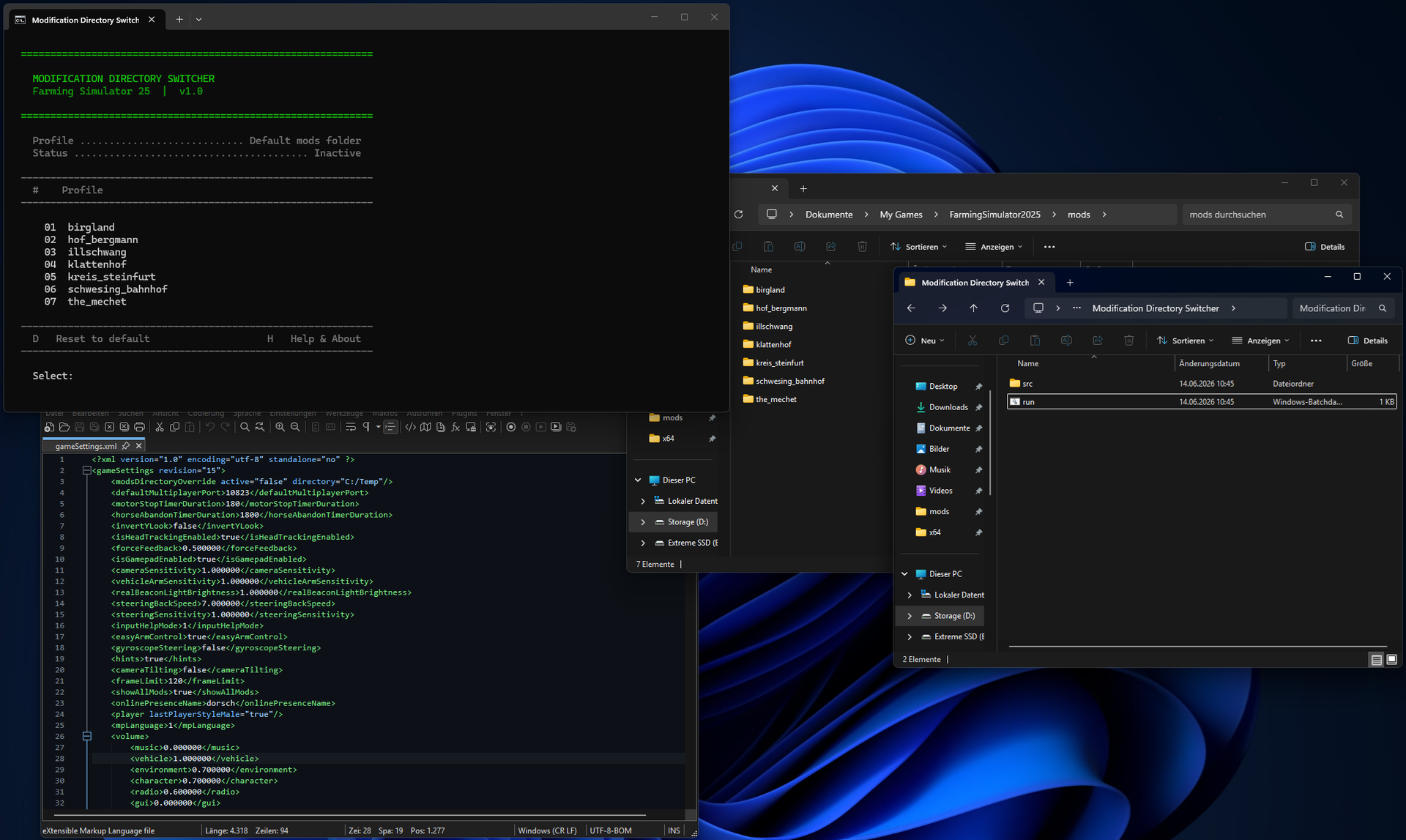Image resolution: width=1406 pixels, height=840 pixels.
Task: Collapse Dieser PC in mods explorer sidebar
Action: [638, 480]
